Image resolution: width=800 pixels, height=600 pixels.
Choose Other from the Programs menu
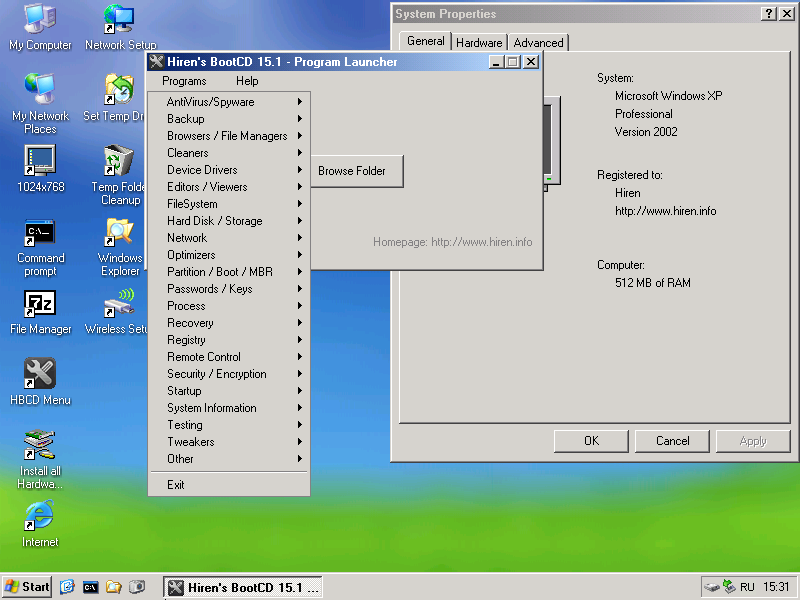(x=229, y=459)
